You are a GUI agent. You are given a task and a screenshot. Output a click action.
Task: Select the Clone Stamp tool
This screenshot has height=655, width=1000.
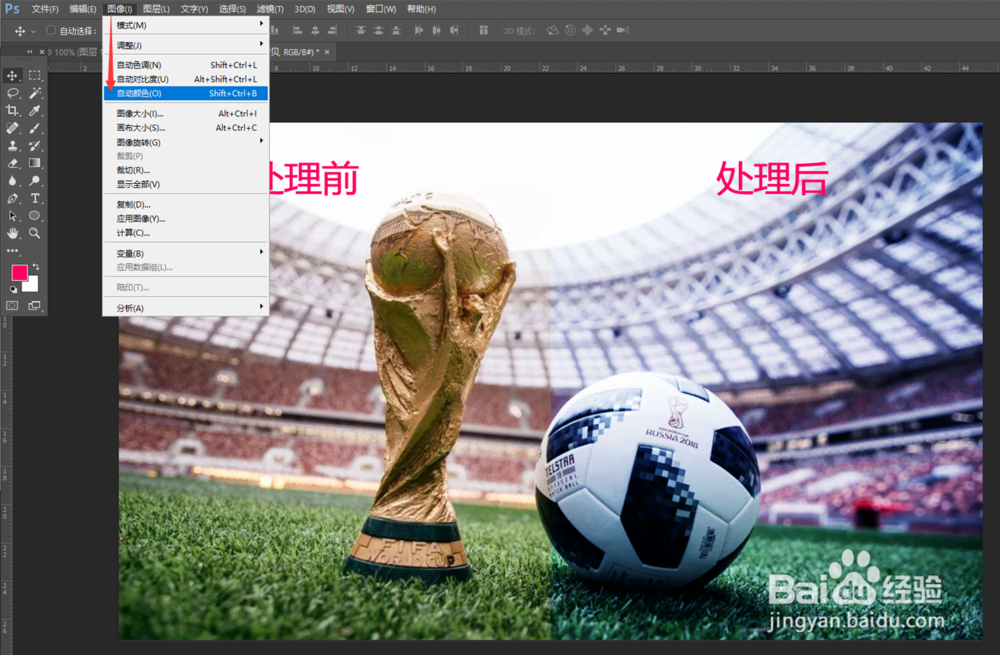click(x=12, y=145)
